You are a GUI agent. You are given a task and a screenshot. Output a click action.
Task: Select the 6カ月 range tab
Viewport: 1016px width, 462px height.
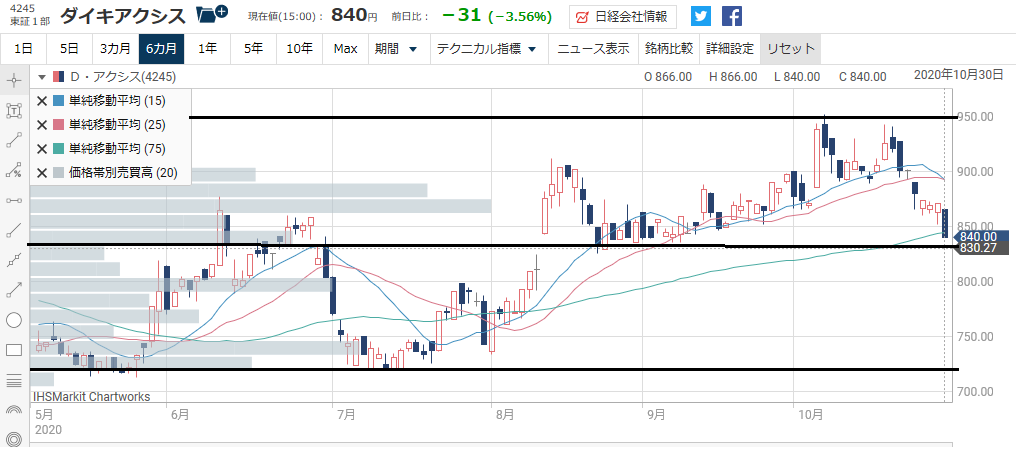pos(161,49)
